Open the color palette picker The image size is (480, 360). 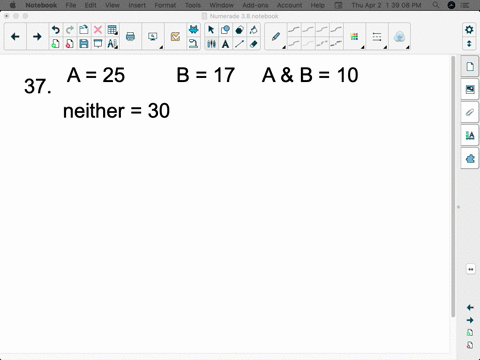coord(354,37)
